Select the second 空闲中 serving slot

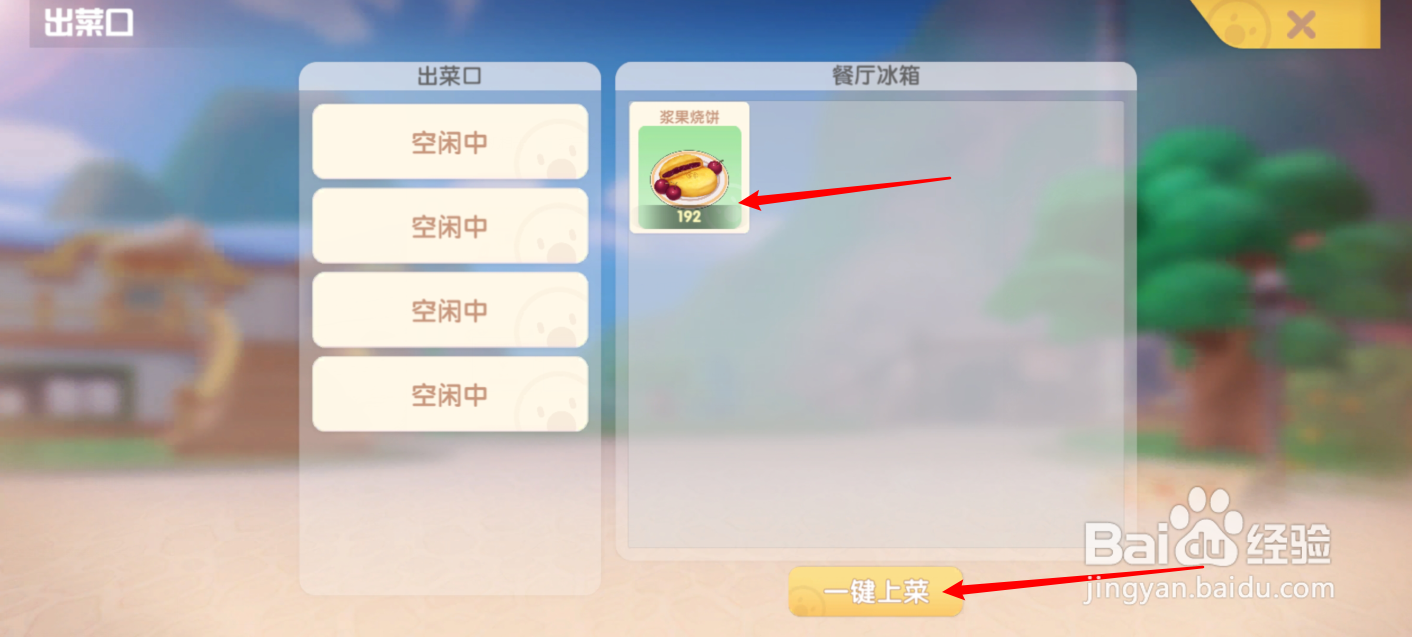[450, 226]
